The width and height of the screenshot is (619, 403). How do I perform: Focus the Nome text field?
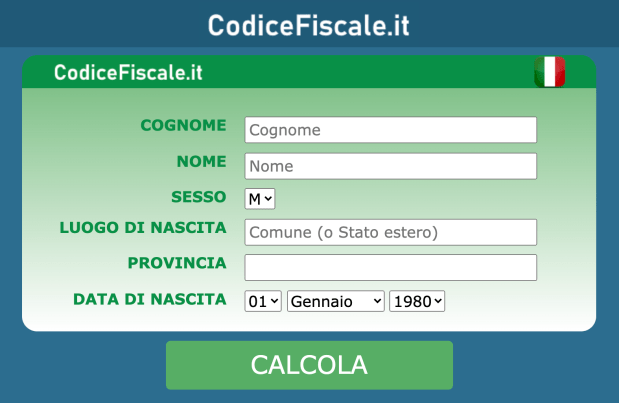390,166
